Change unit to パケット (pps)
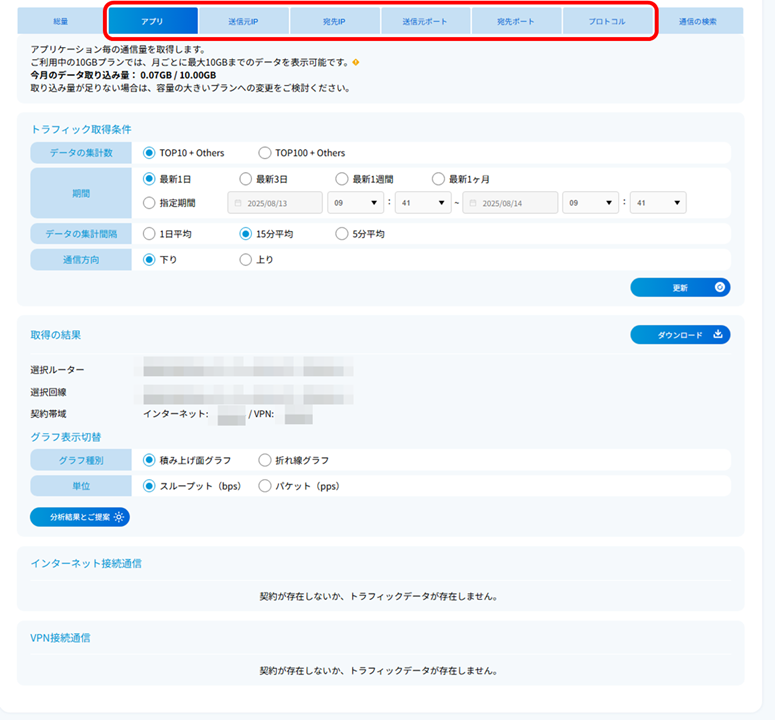Image resolution: width=775 pixels, height=720 pixels. tap(265, 486)
